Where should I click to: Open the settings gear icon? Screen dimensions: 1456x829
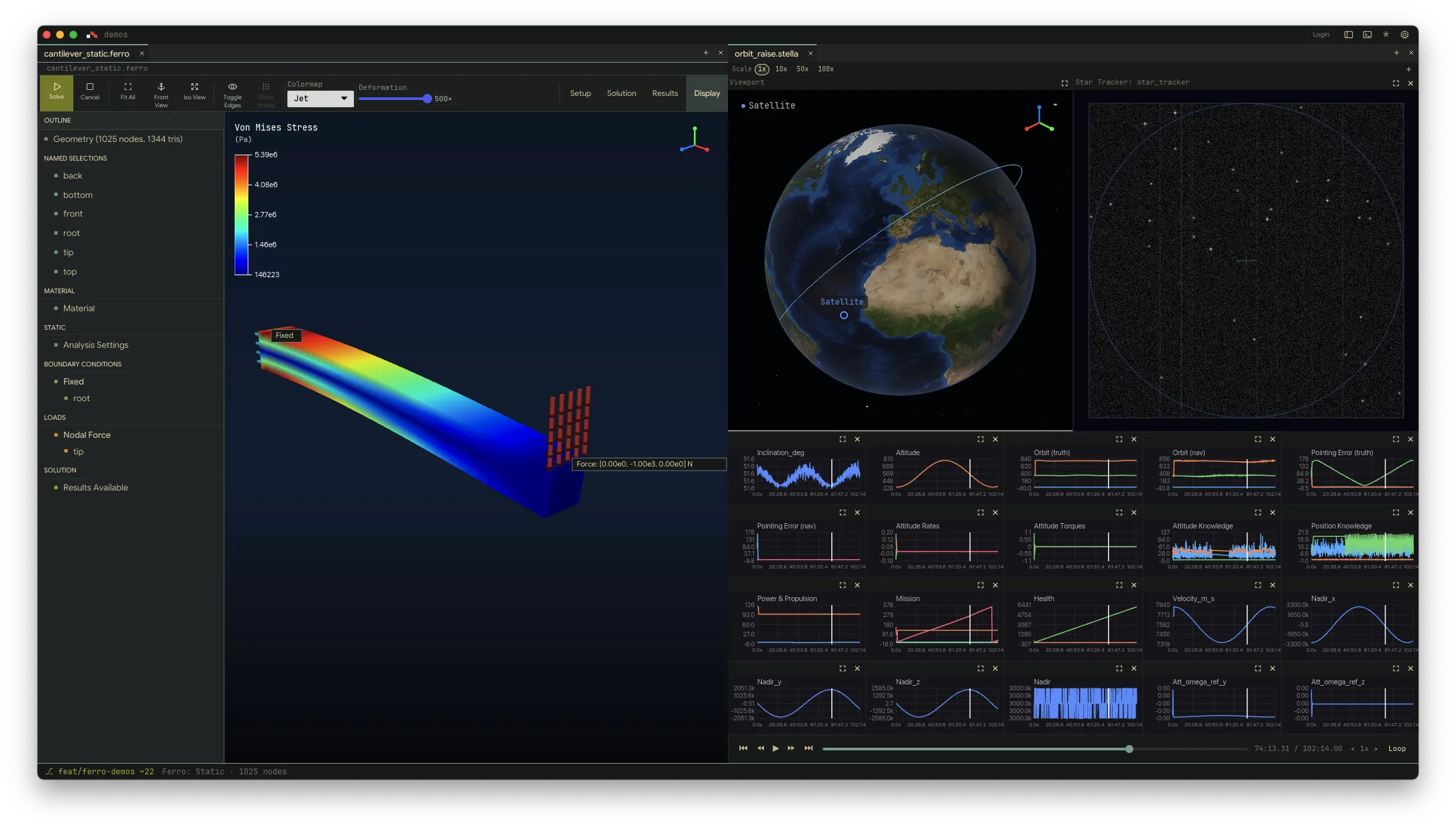1405,35
